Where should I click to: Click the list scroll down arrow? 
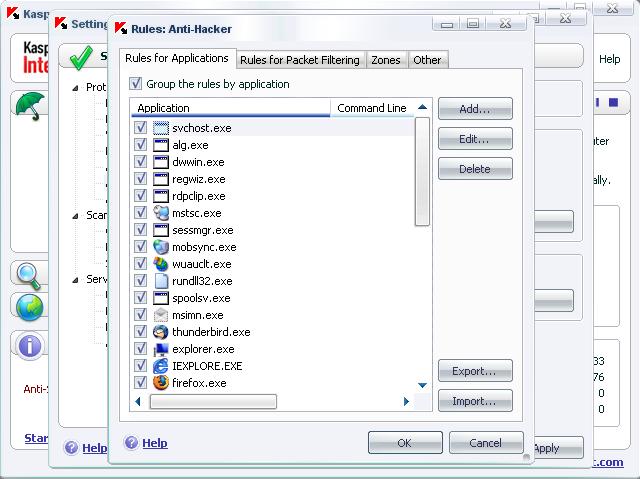click(x=422, y=385)
